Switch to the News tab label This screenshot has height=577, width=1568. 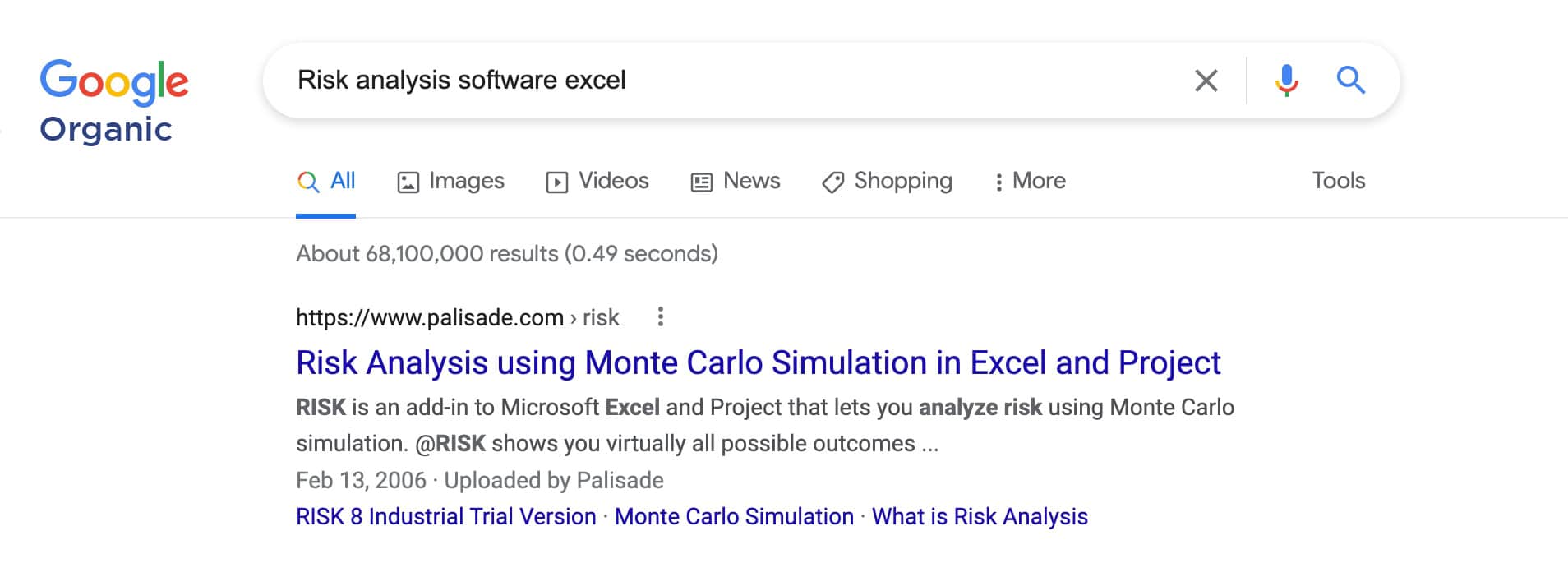[x=751, y=181]
